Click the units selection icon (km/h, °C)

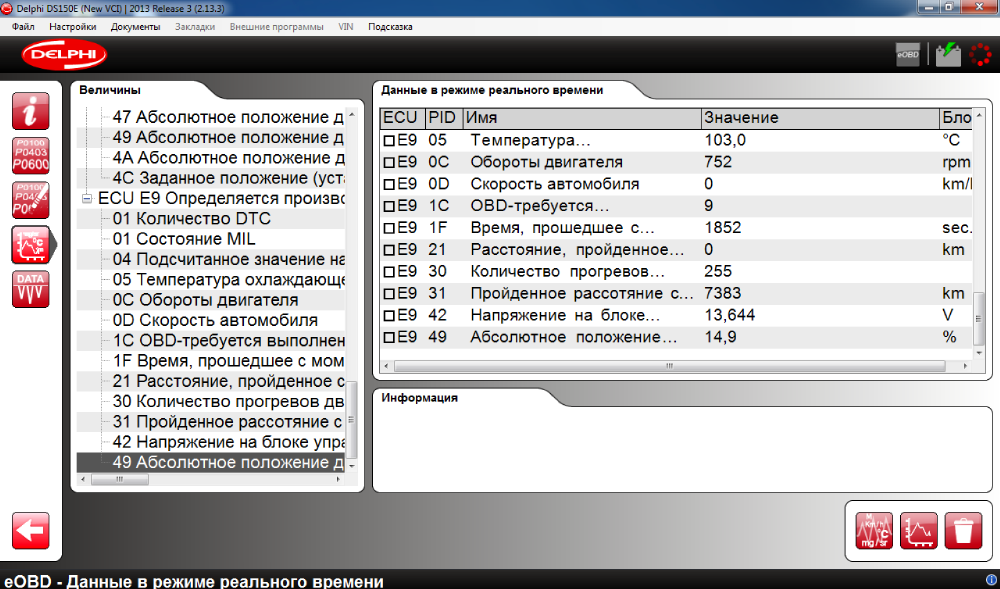[x=874, y=530]
